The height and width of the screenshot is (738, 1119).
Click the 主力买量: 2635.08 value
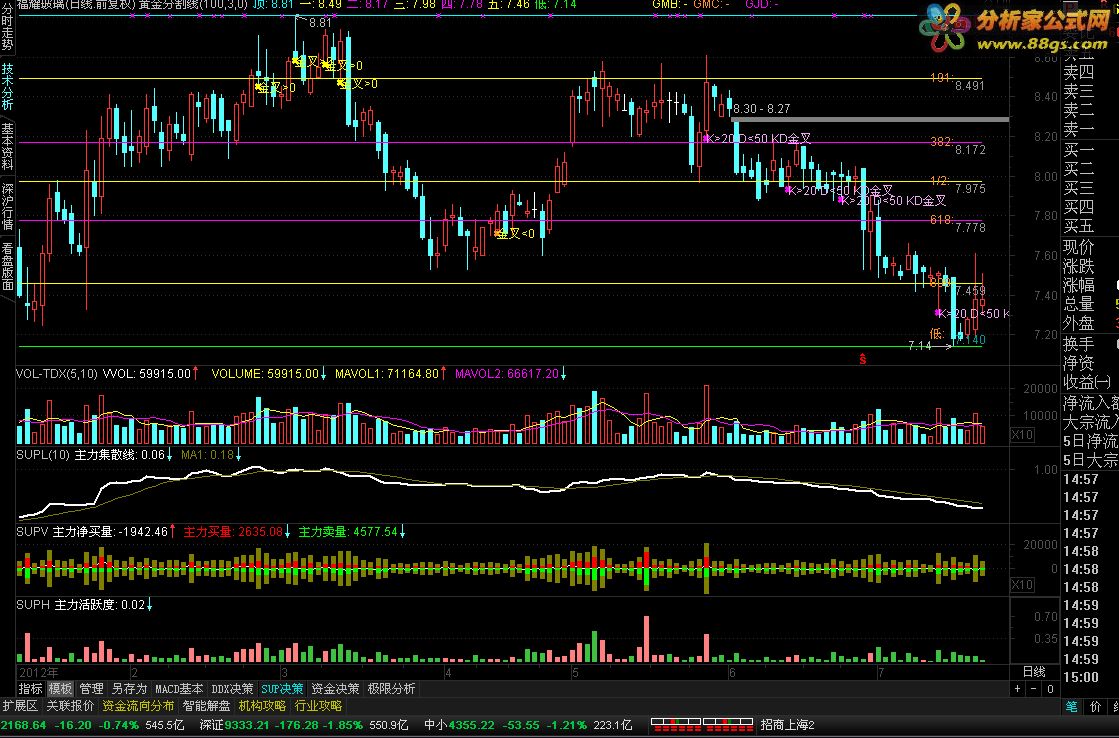click(233, 532)
